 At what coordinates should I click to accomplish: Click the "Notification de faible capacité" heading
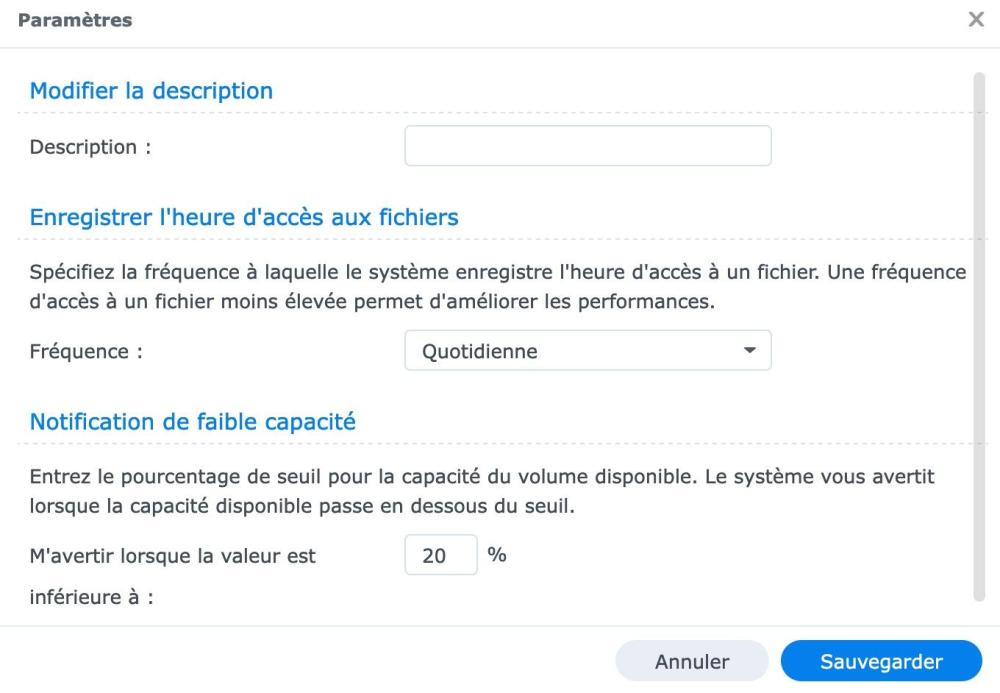coord(193,422)
